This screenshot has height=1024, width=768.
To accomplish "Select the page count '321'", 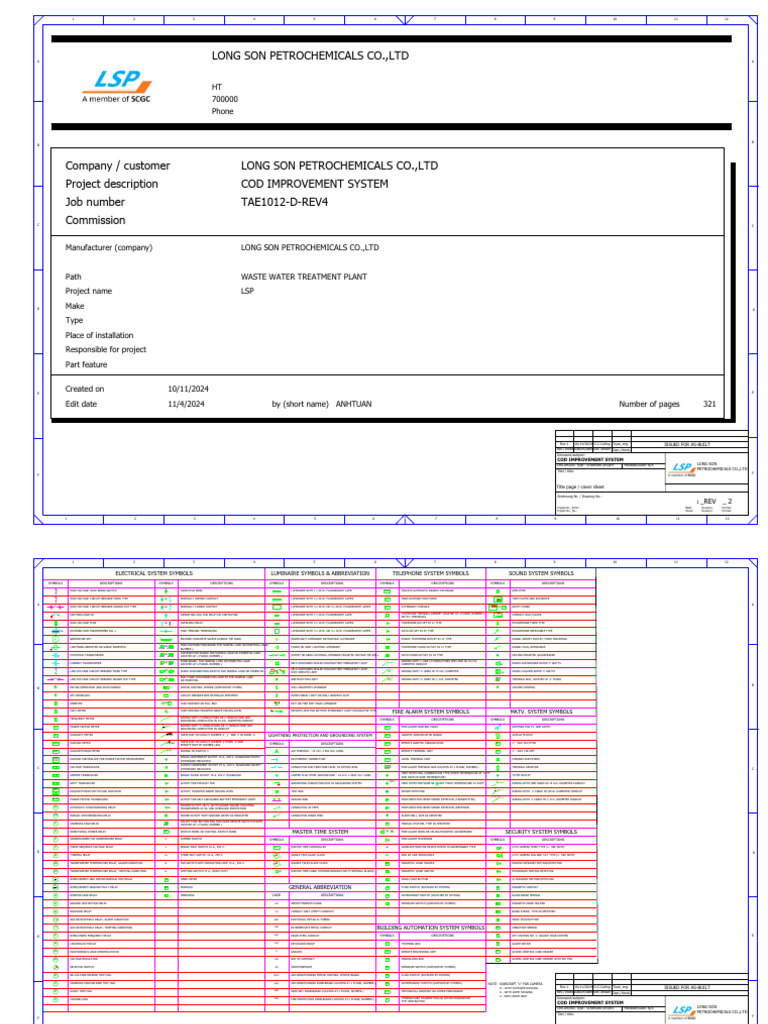I will click(710, 404).
